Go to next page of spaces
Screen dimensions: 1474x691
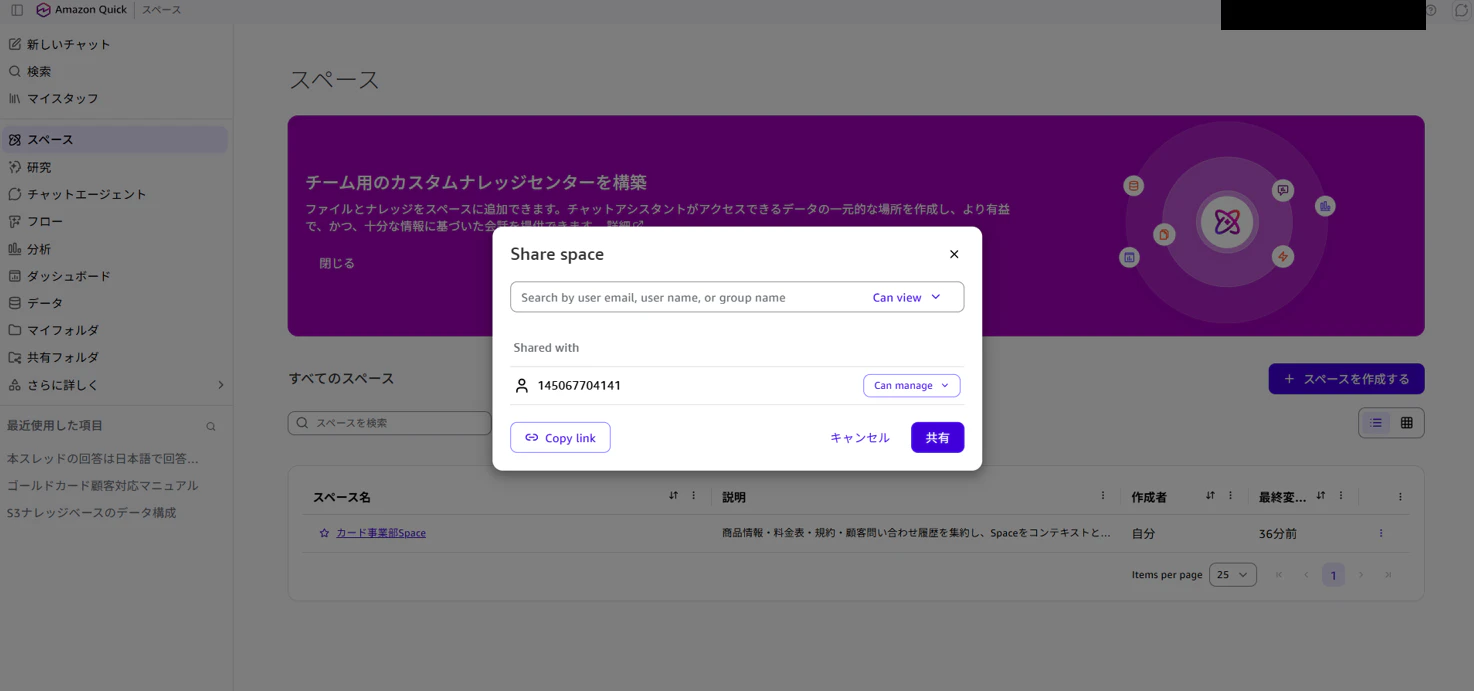click(1361, 575)
